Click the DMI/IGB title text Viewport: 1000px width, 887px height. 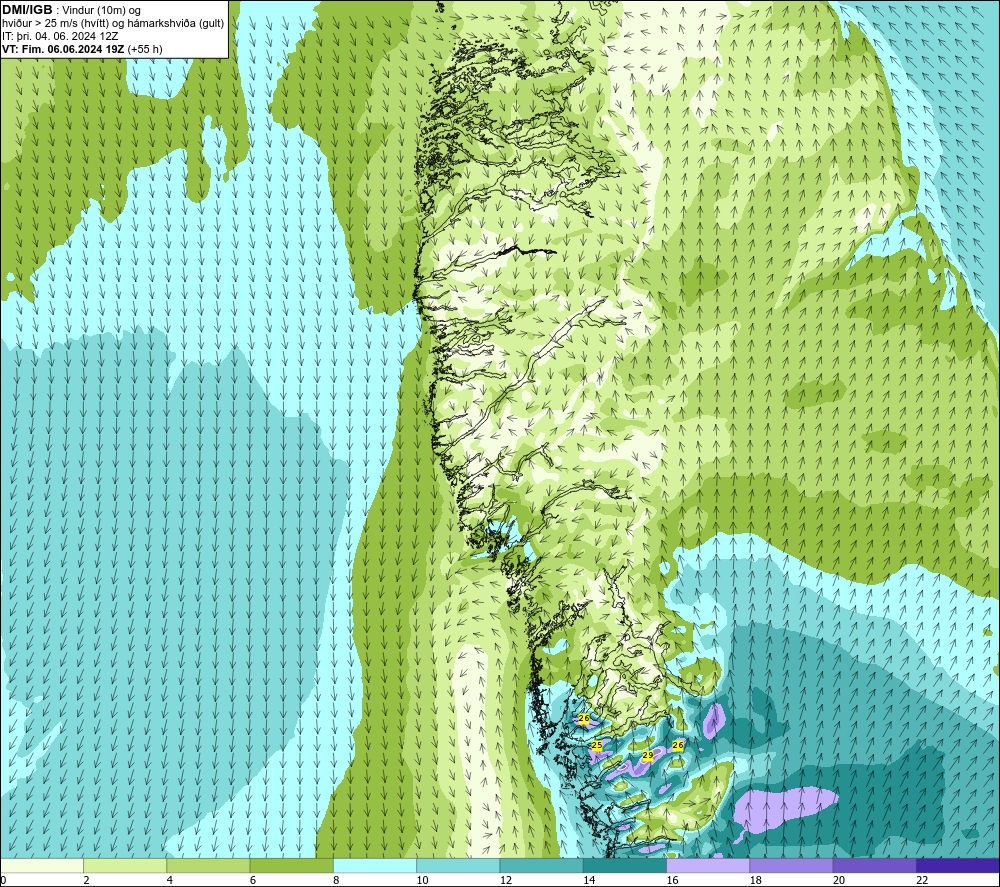point(27,10)
